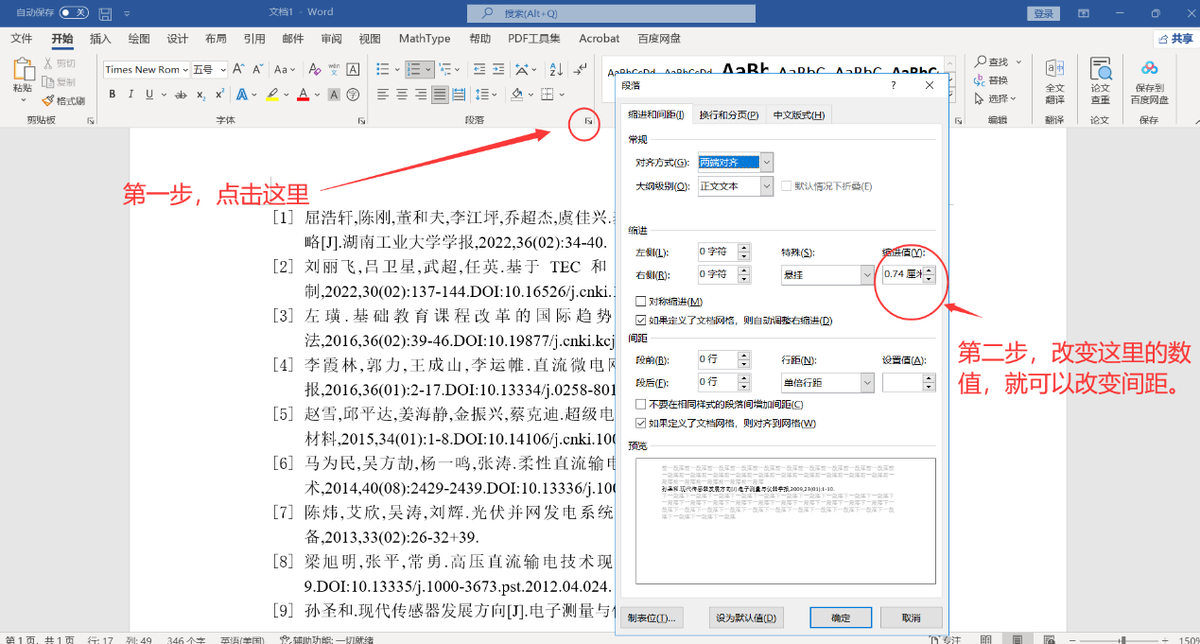
Task: Open the Times New Roman font dropdown
Action: (x=185, y=69)
